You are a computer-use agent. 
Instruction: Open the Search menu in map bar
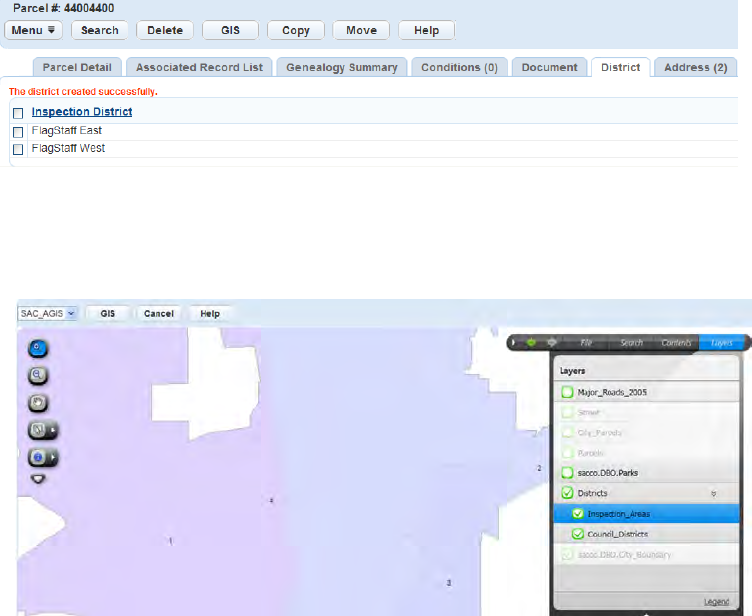tap(631, 343)
